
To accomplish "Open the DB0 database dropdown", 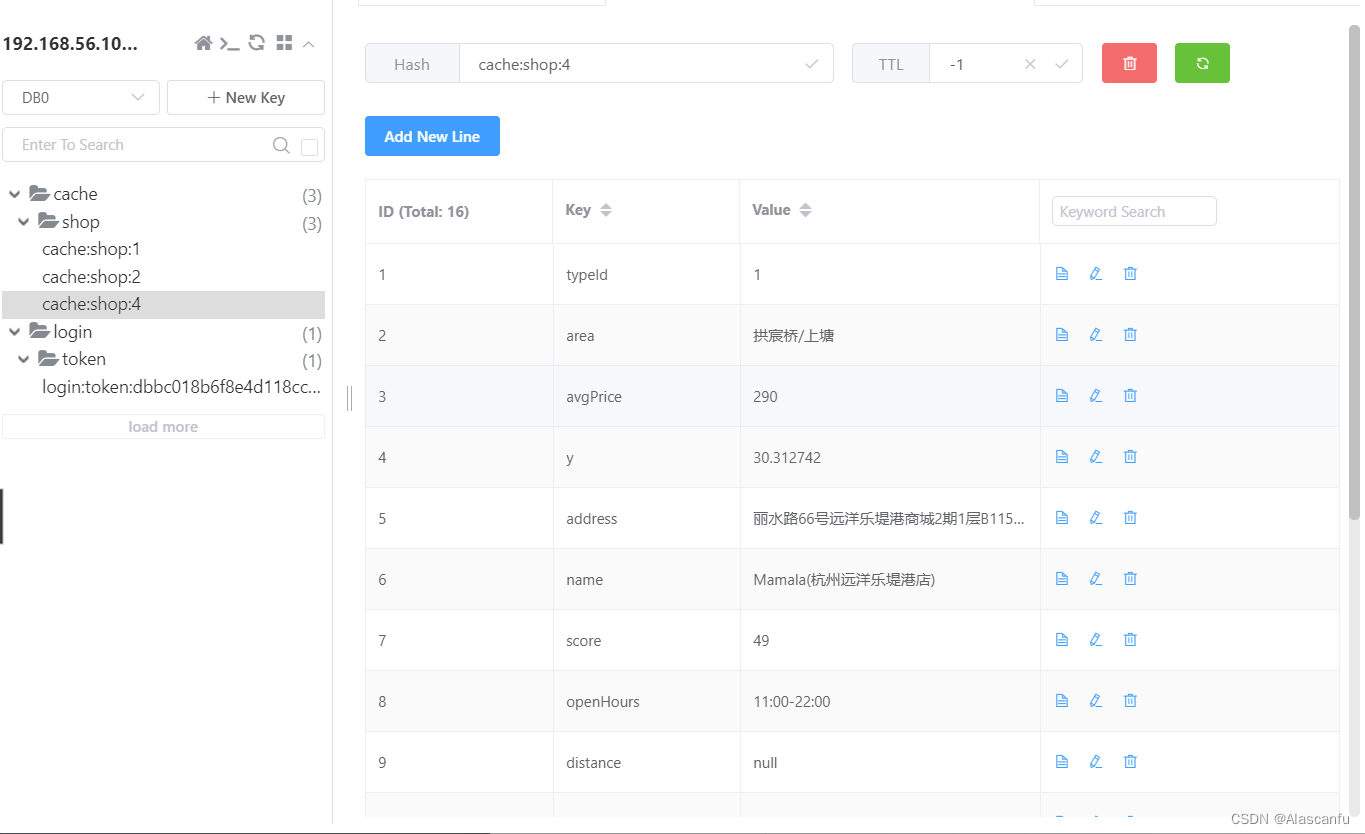I will (x=81, y=98).
